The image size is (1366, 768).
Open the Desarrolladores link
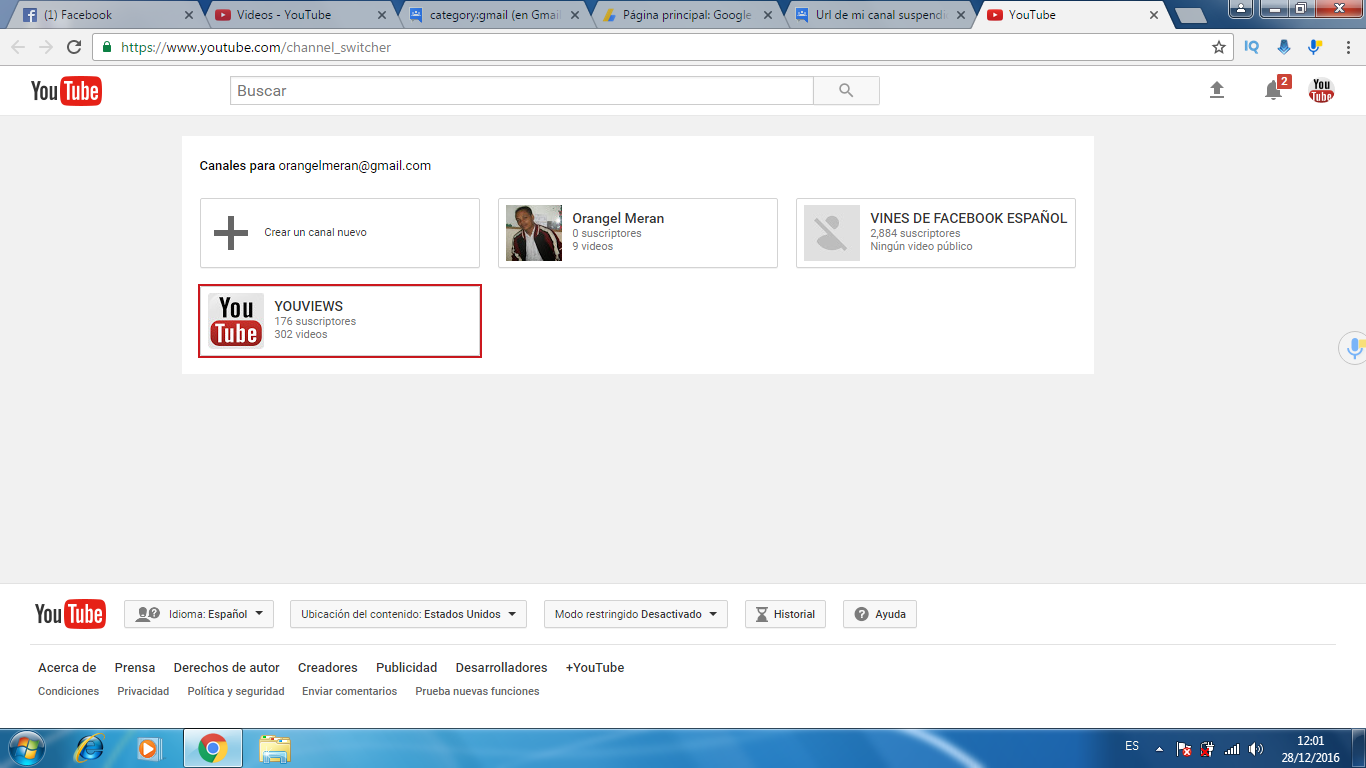[x=502, y=668]
